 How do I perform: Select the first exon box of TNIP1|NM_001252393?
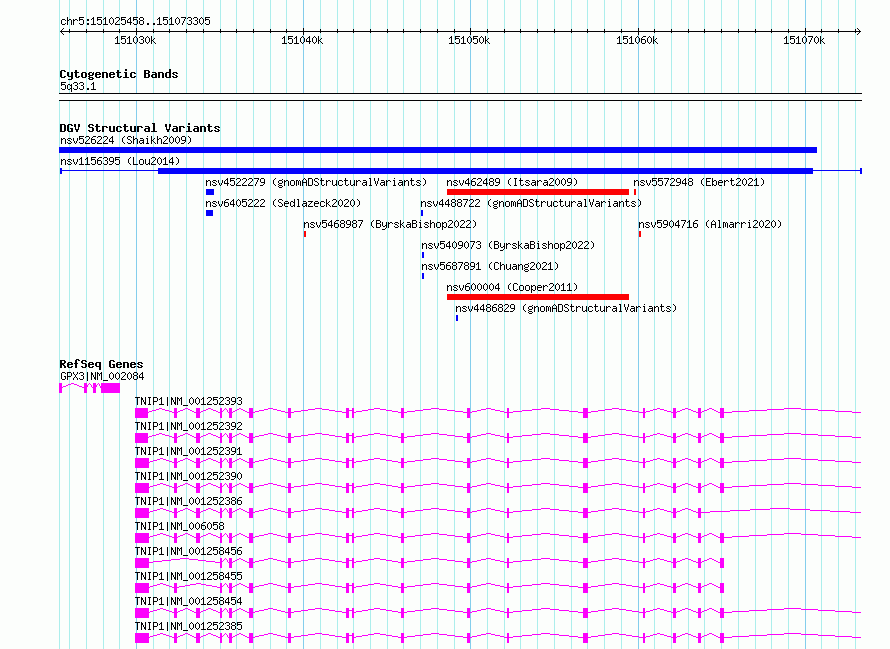coord(141,413)
